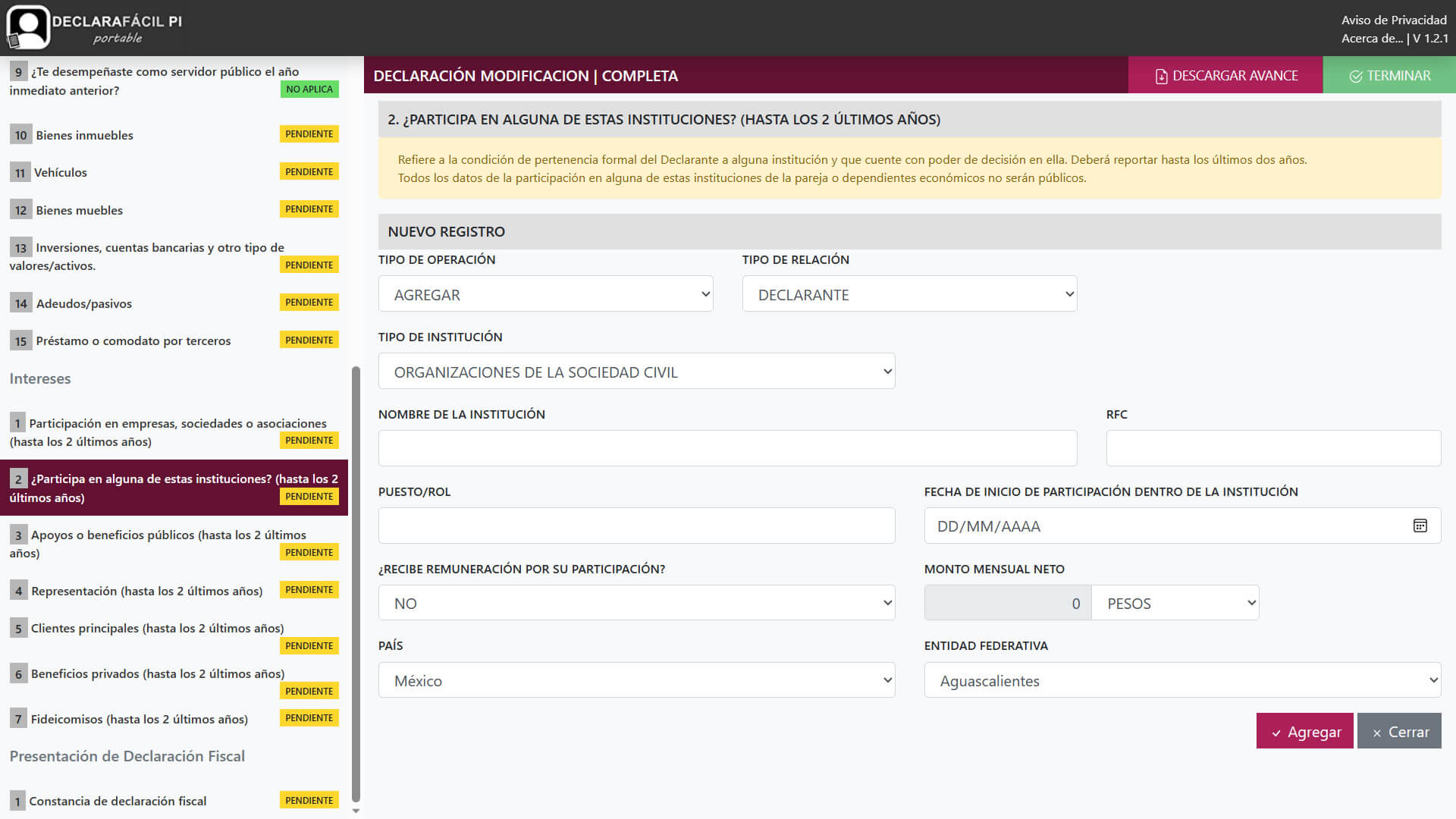Open the Tipo de Relación dropdown
Screen dimensions: 1456x819
point(909,294)
